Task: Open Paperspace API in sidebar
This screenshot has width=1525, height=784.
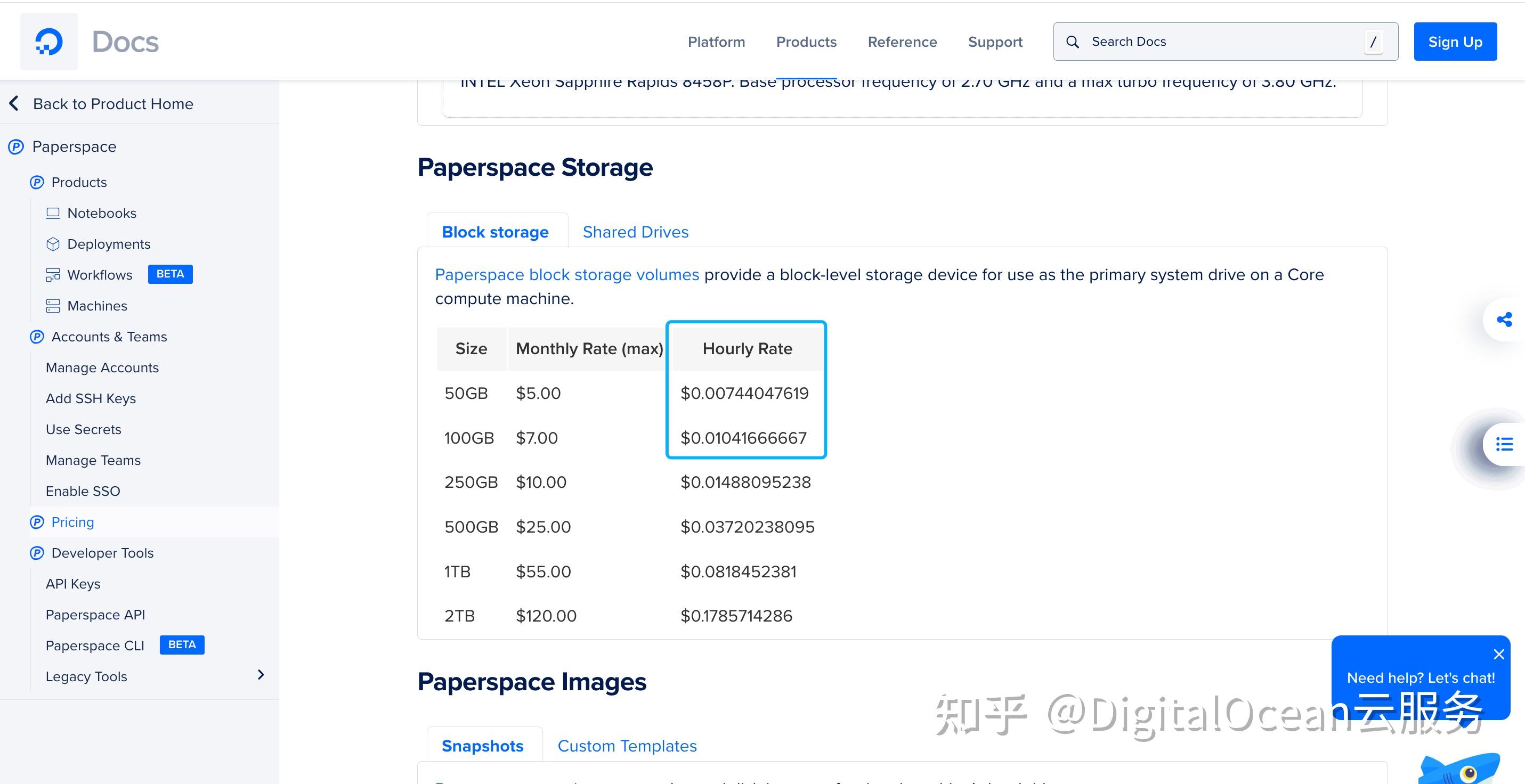Action: tap(95, 614)
